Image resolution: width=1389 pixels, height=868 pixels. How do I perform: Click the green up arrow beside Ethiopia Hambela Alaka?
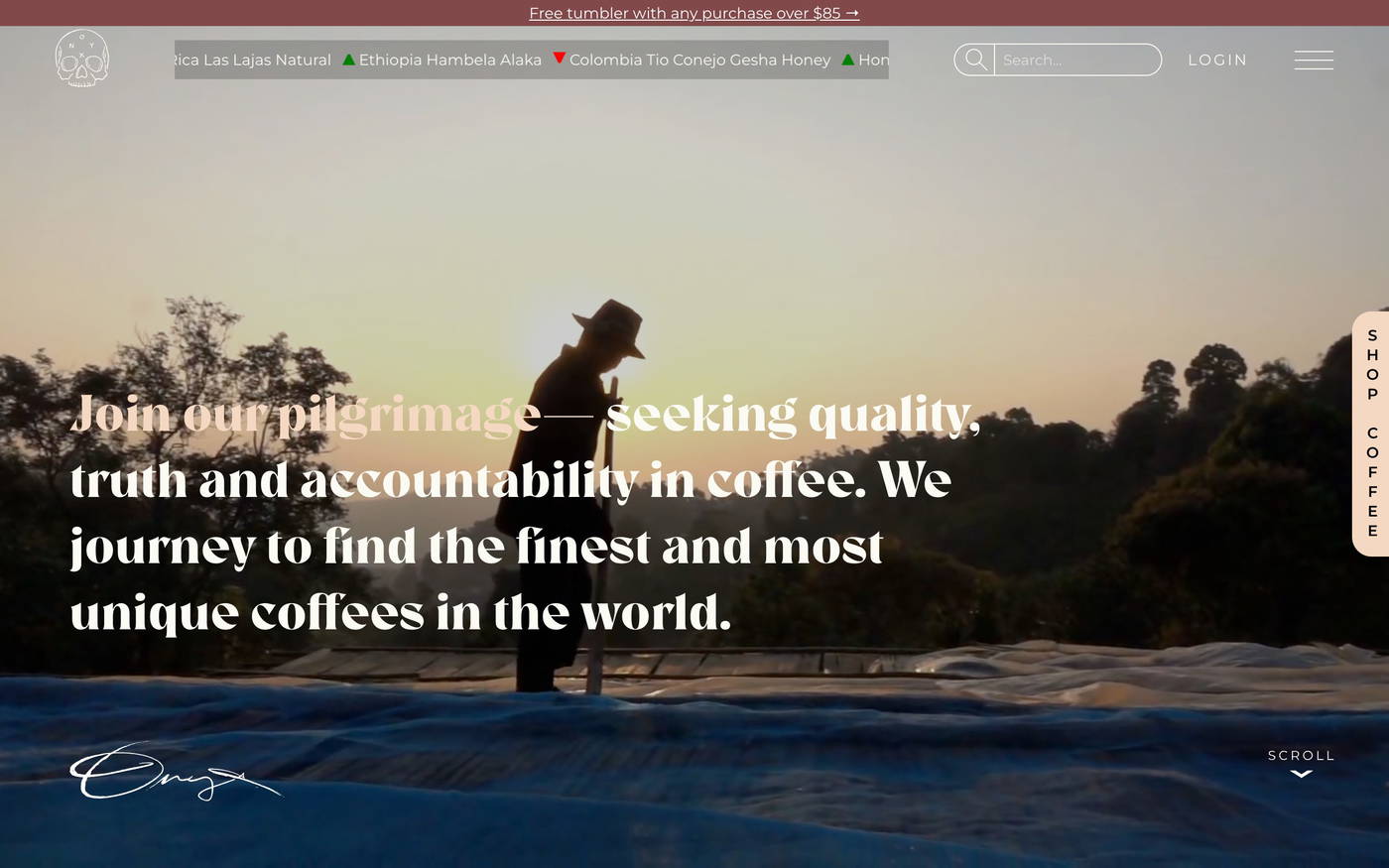tap(348, 59)
